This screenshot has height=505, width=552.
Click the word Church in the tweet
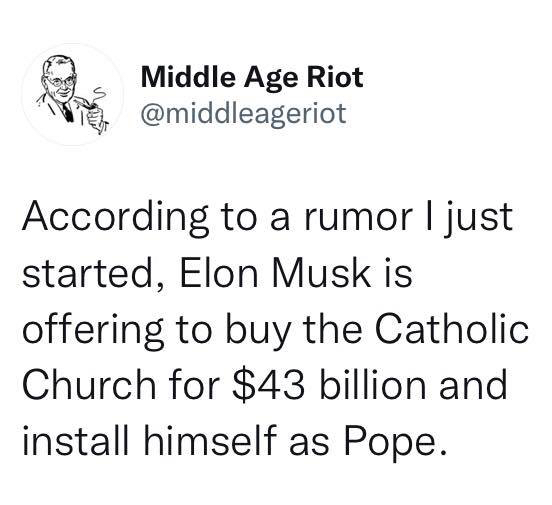[89, 384]
